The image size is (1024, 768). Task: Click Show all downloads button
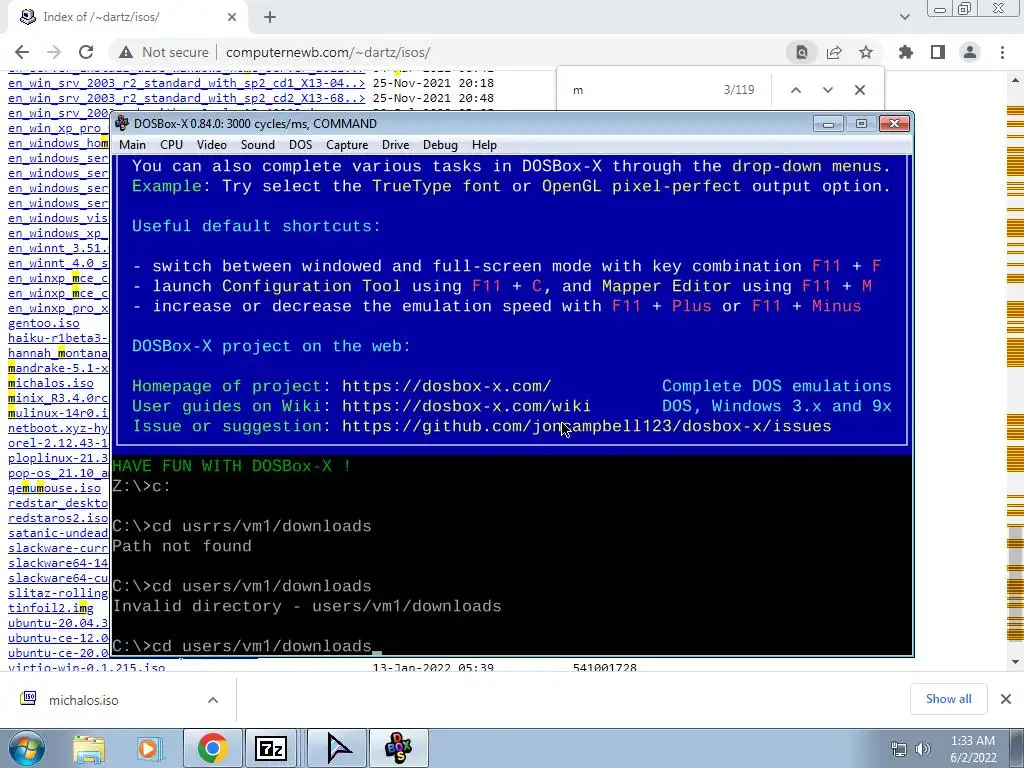tap(948, 699)
